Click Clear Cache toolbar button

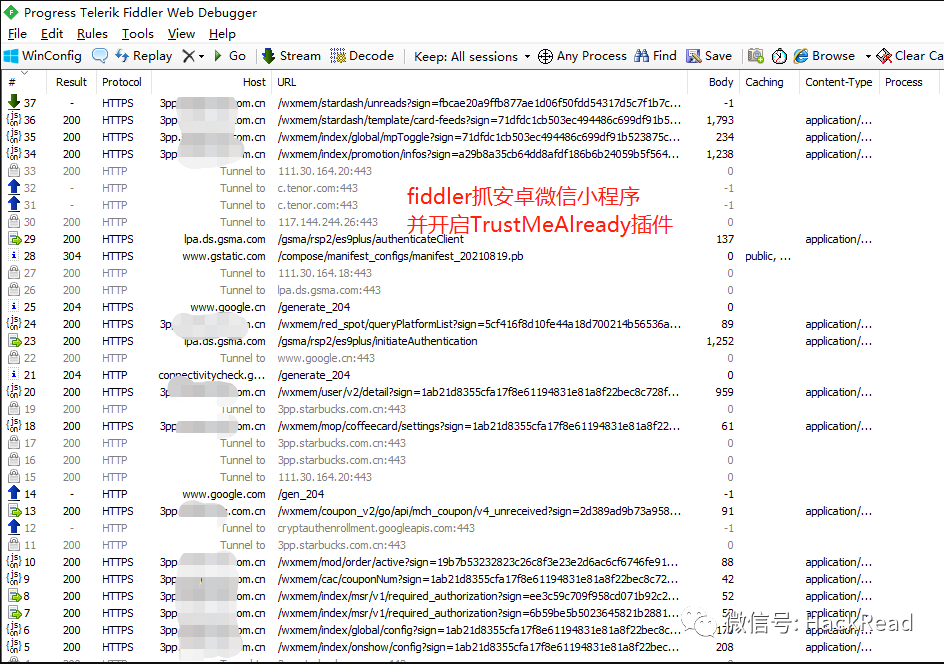(910, 56)
